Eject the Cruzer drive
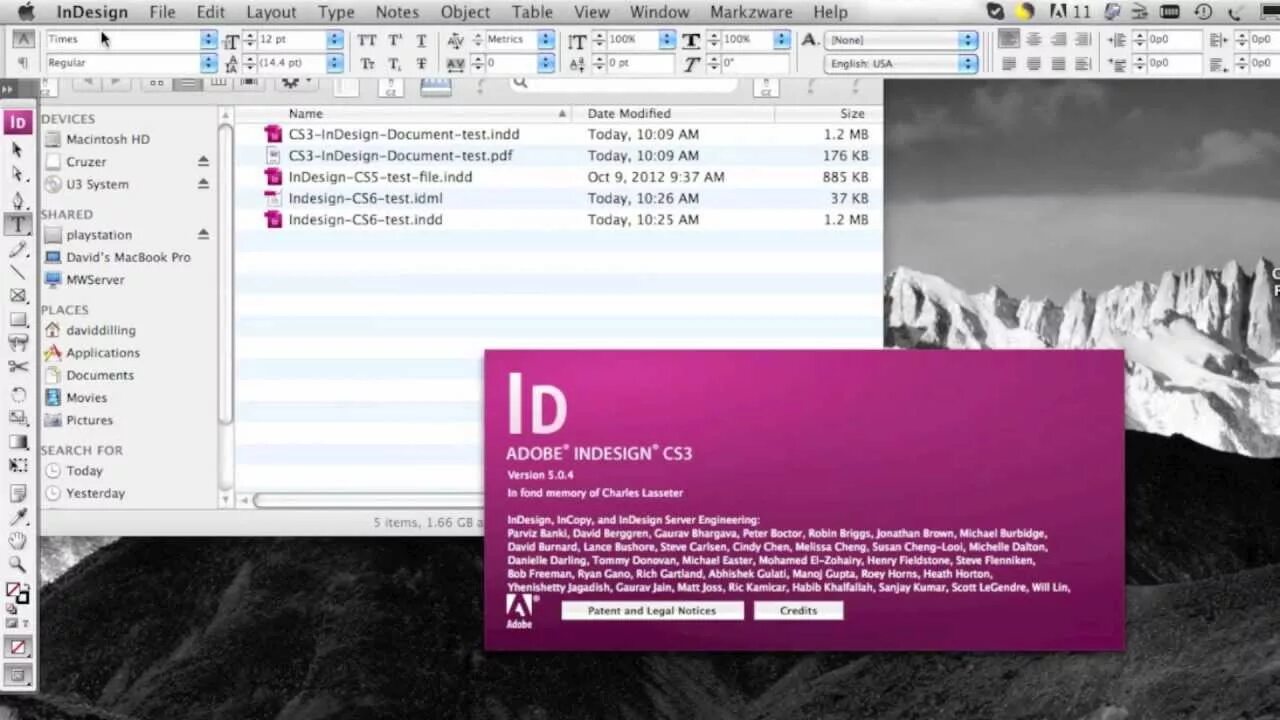The image size is (1280, 720). point(203,161)
